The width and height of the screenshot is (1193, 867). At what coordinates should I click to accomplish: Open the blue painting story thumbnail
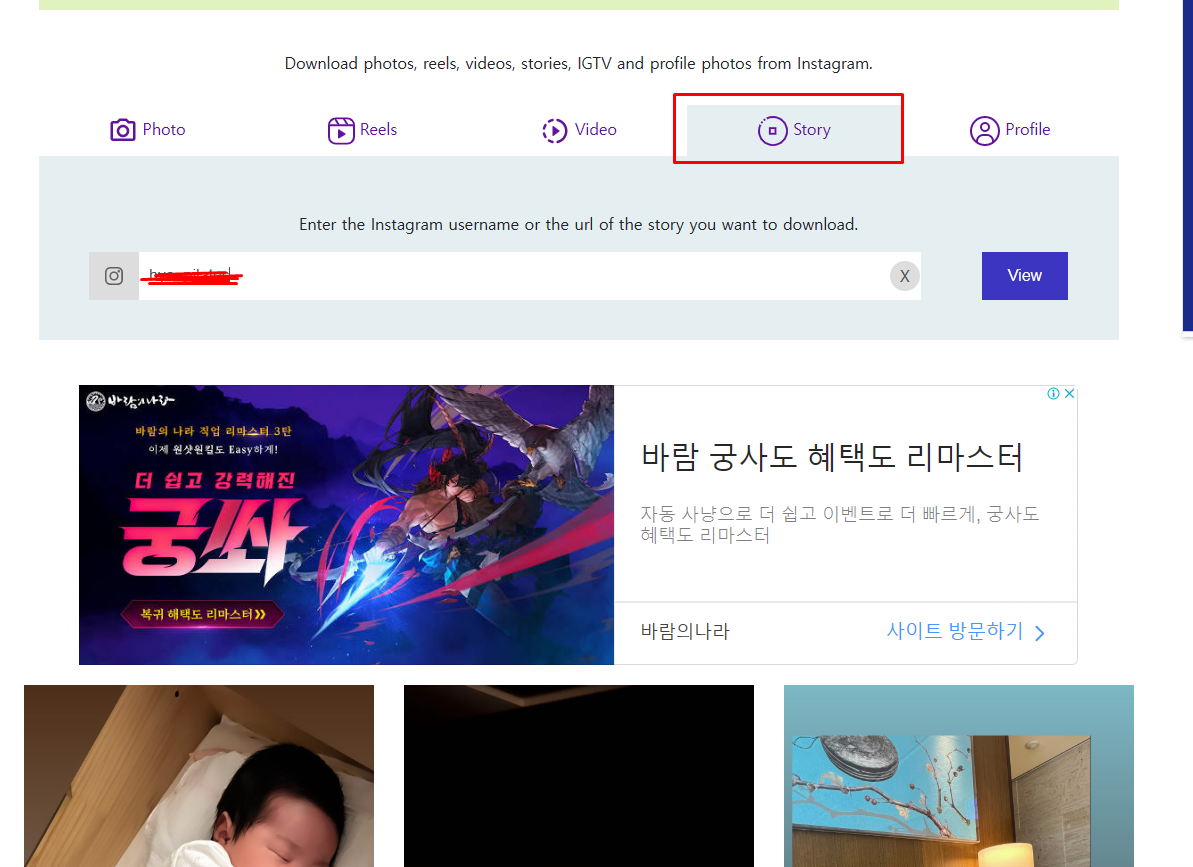point(959,776)
